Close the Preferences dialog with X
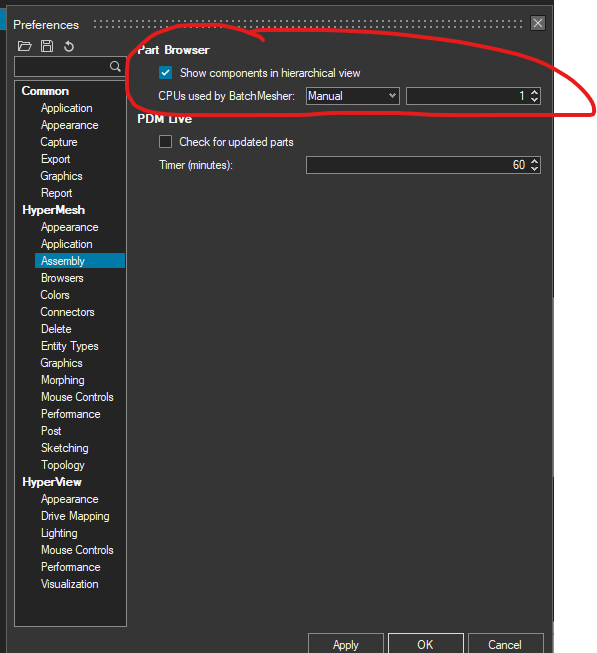This screenshot has width=597, height=653. (x=537, y=23)
